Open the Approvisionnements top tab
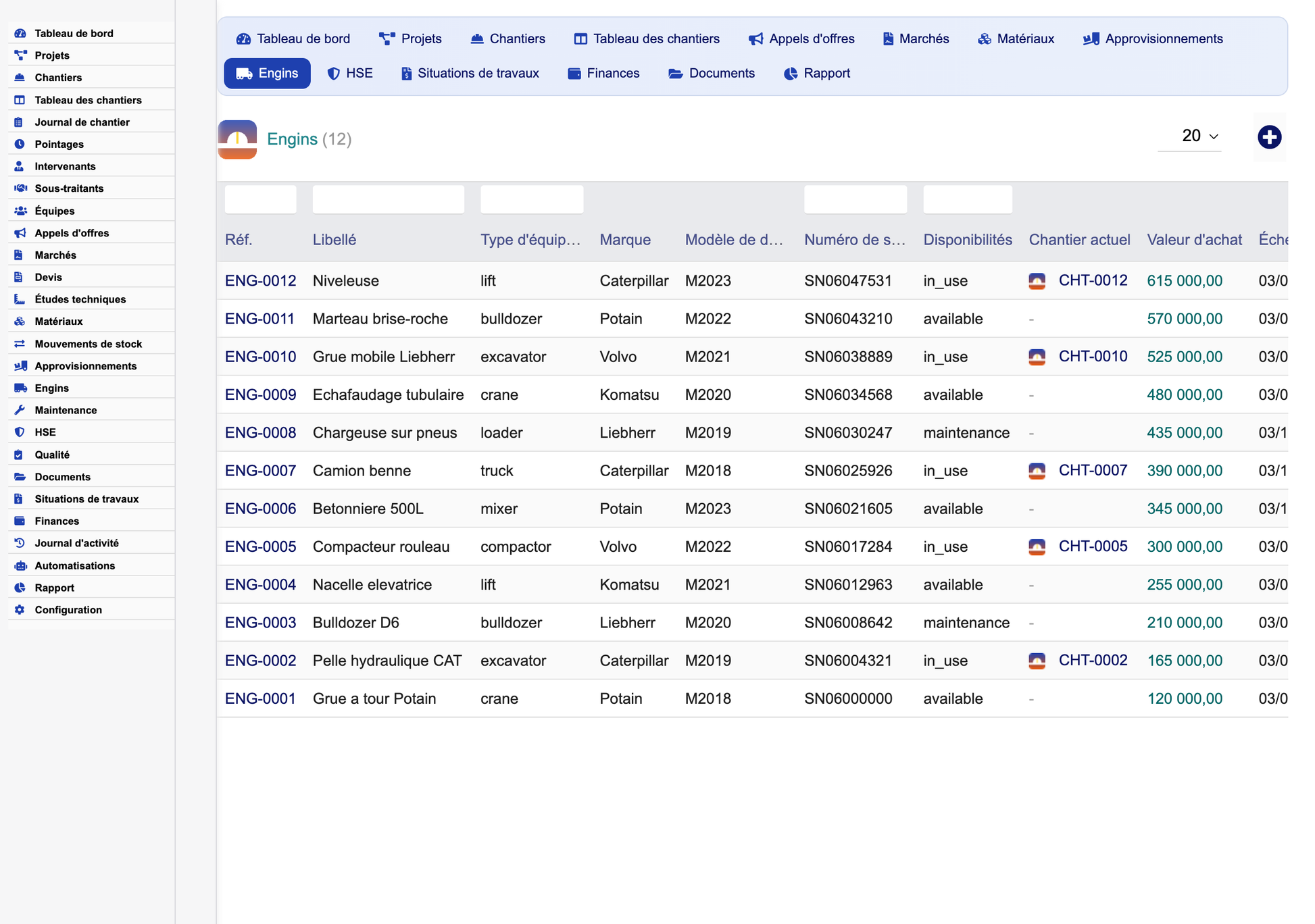 1153,38
